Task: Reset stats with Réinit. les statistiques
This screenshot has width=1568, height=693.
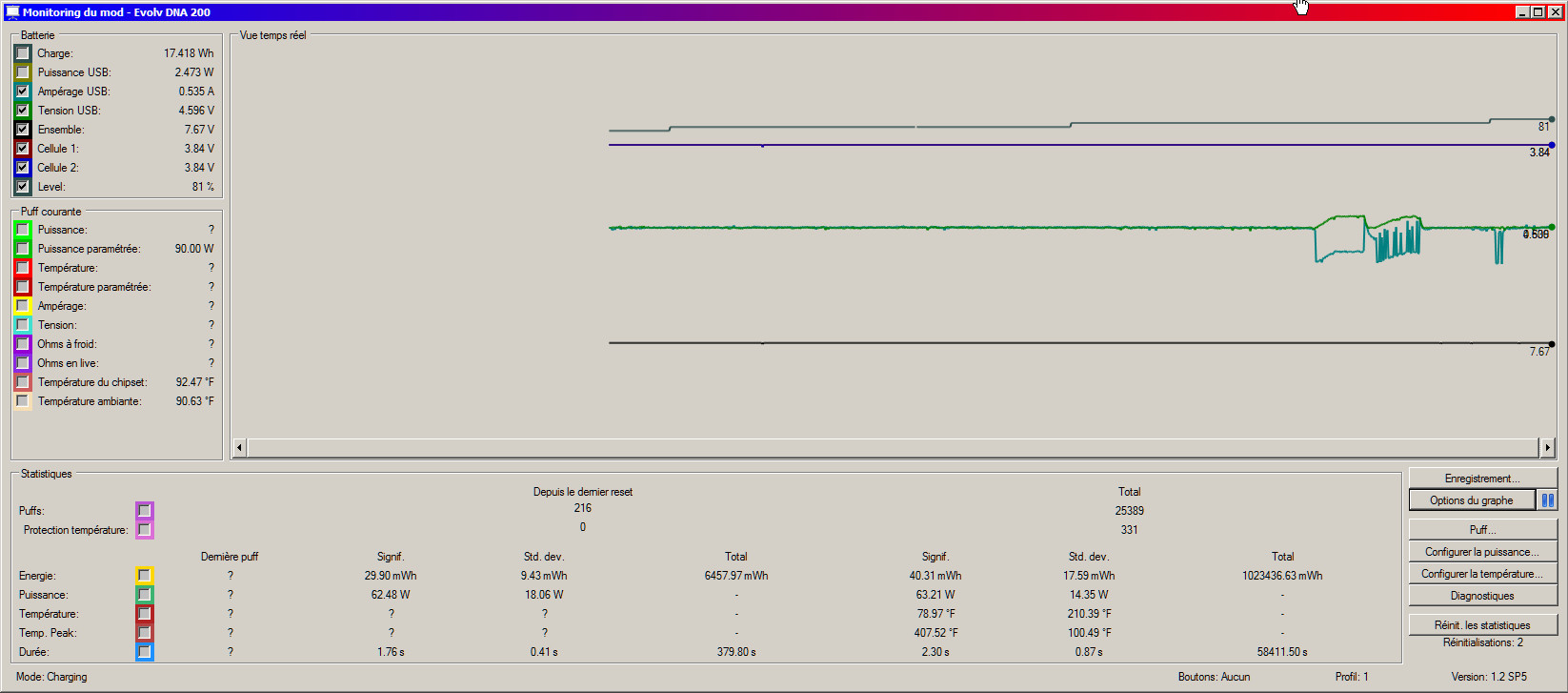Action: coord(1481,625)
